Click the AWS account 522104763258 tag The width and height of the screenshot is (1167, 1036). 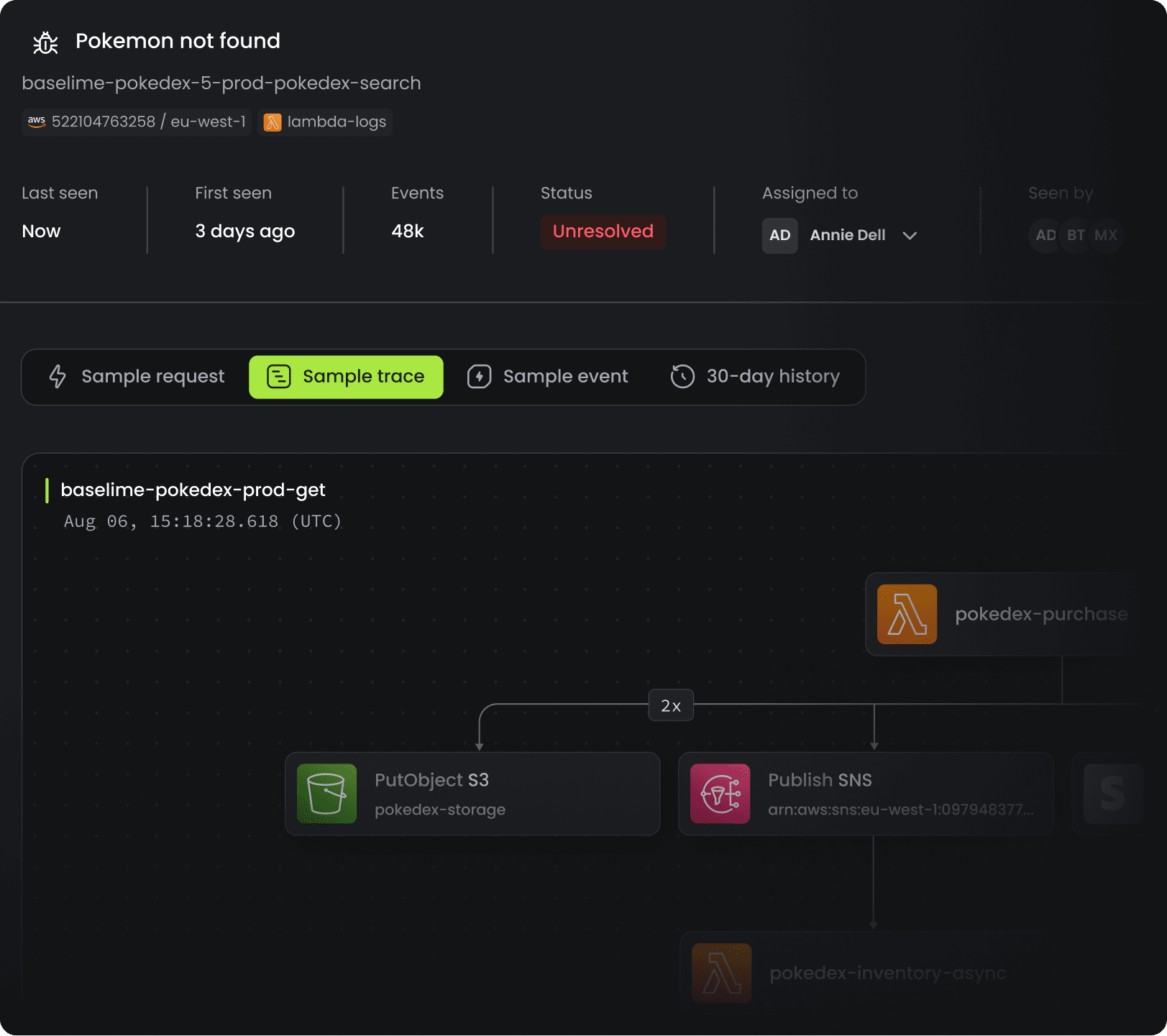[137, 122]
